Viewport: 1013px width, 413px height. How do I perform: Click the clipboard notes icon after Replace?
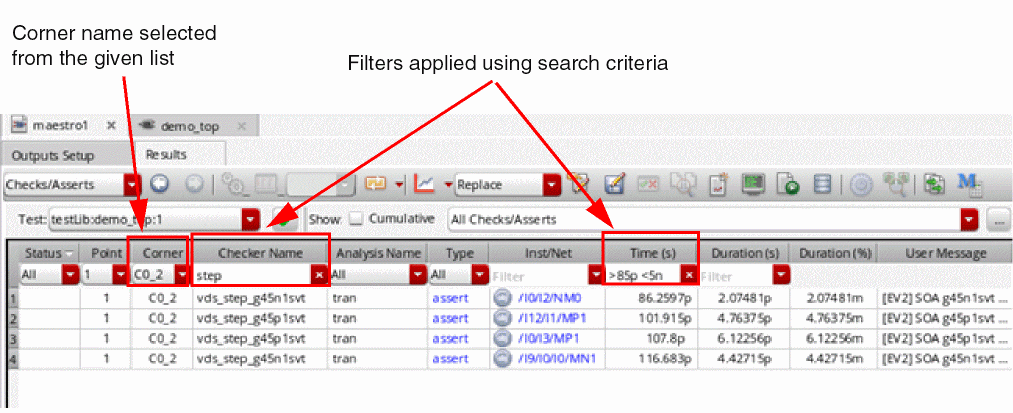click(x=578, y=185)
